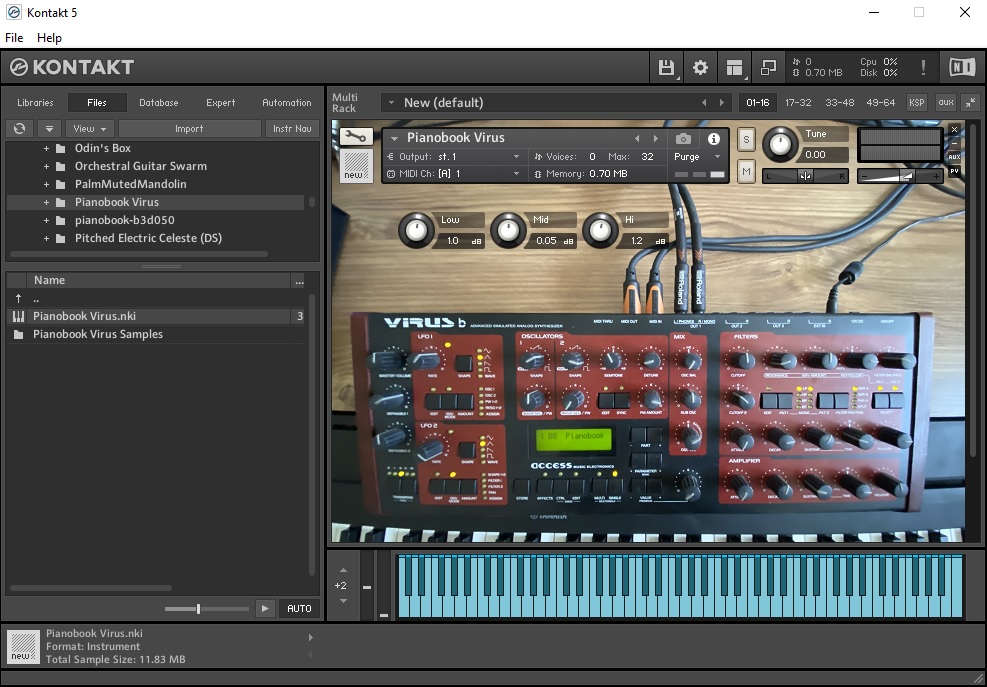The image size is (987, 687).
Task: Click the instrument volume slider
Action: tap(900, 177)
